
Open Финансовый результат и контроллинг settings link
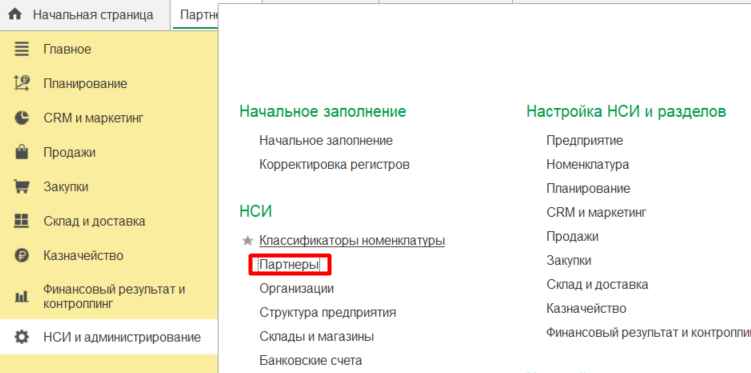point(649,332)
